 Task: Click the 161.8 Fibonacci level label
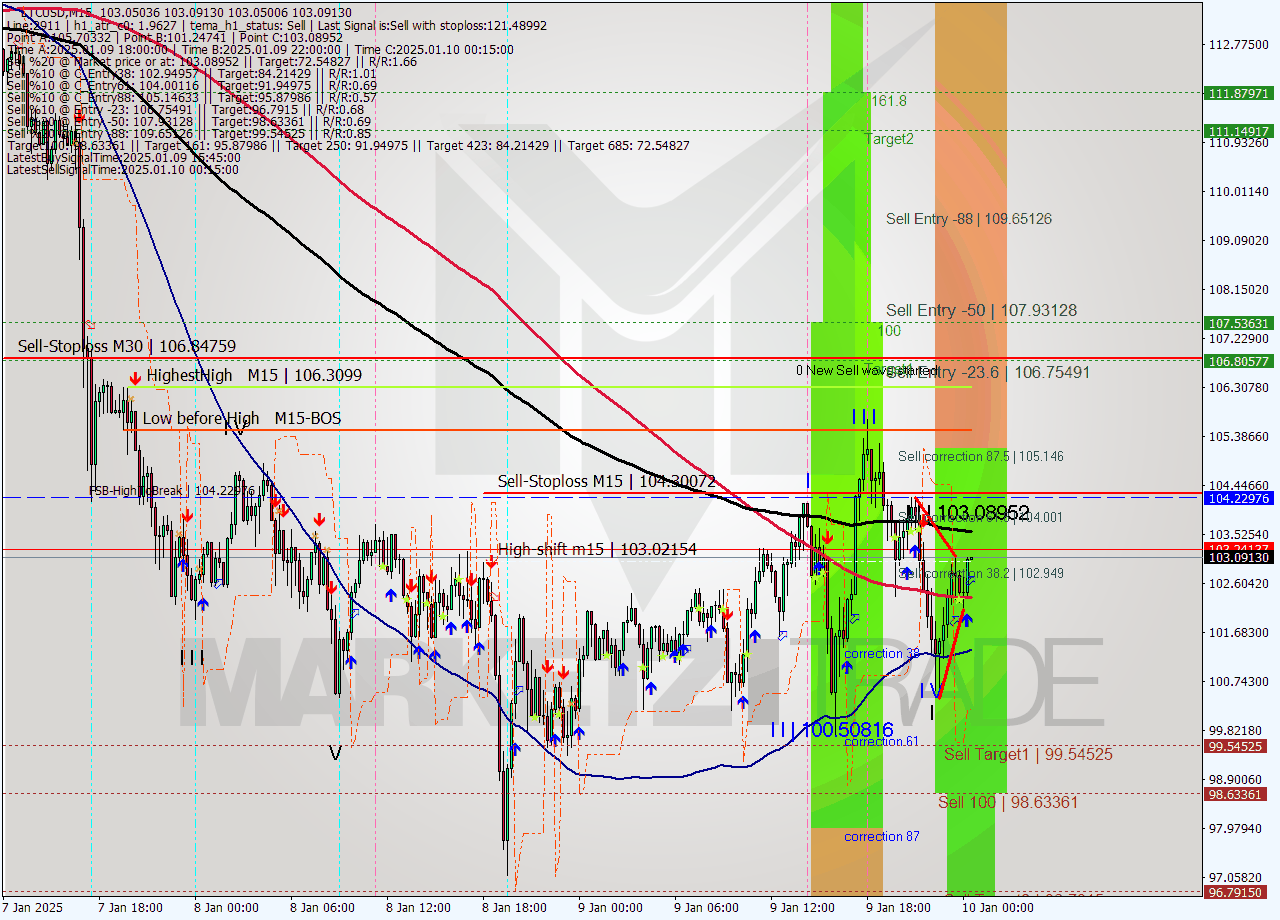coord(889,101)
